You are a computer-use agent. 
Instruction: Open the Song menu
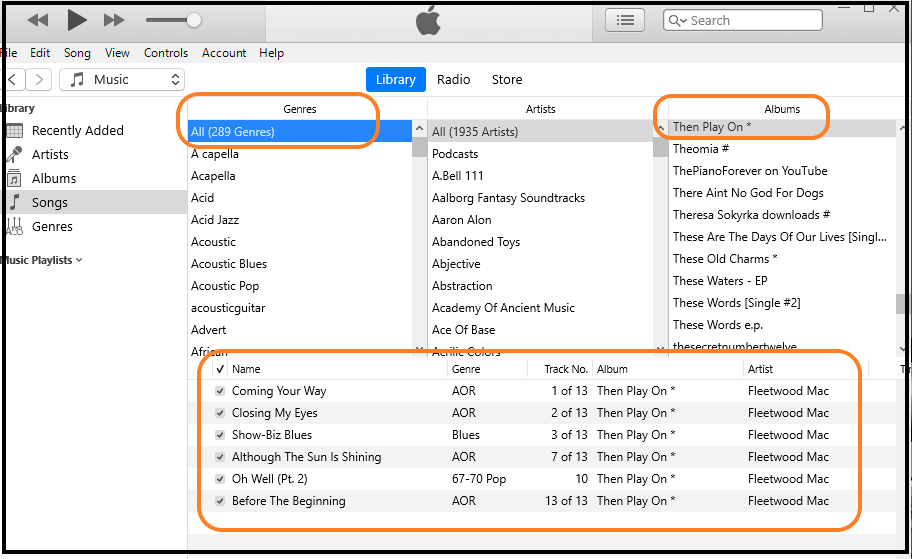tap(77, 53)
